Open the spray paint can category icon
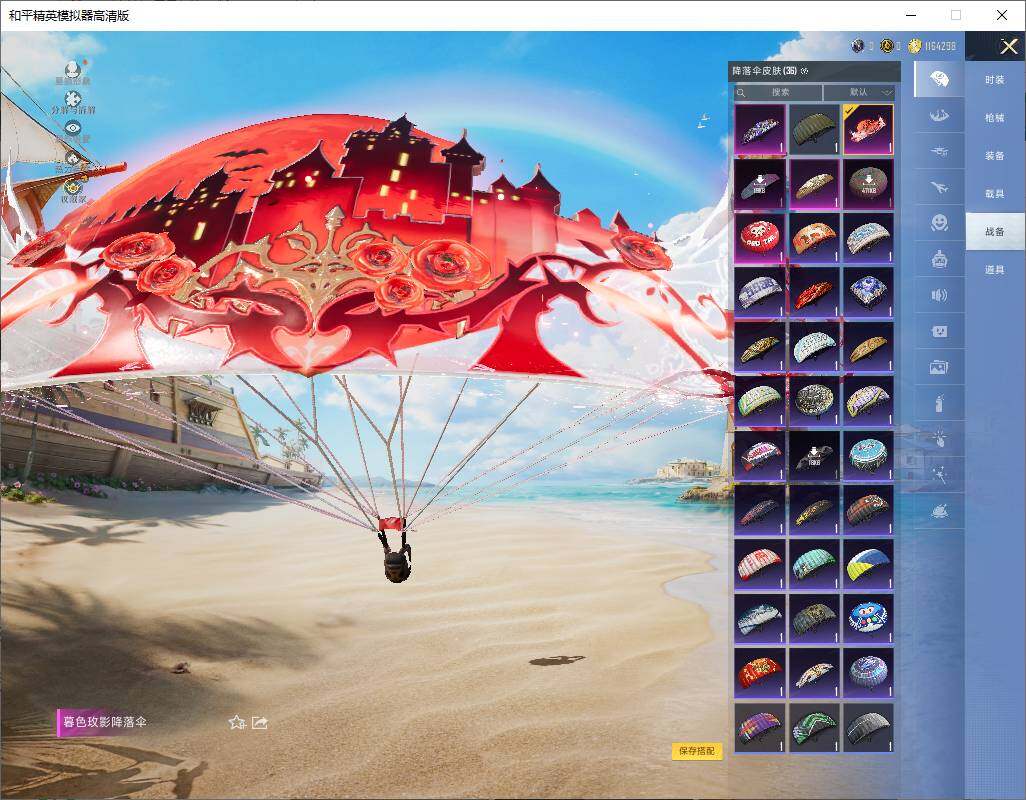 point(939,403)
